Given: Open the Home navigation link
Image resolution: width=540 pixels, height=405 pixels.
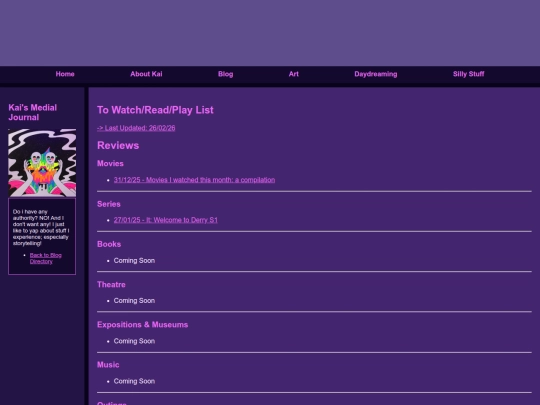Looking at the screenshot, I should (x=65, y=74).
